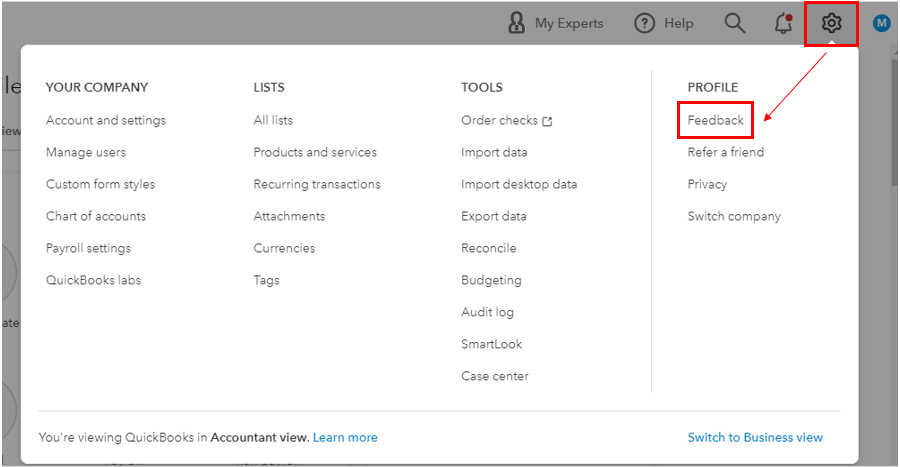Viewport: 900px width, 467px height.
Task: Select Feedback under Profile
Action: (715, 120)
